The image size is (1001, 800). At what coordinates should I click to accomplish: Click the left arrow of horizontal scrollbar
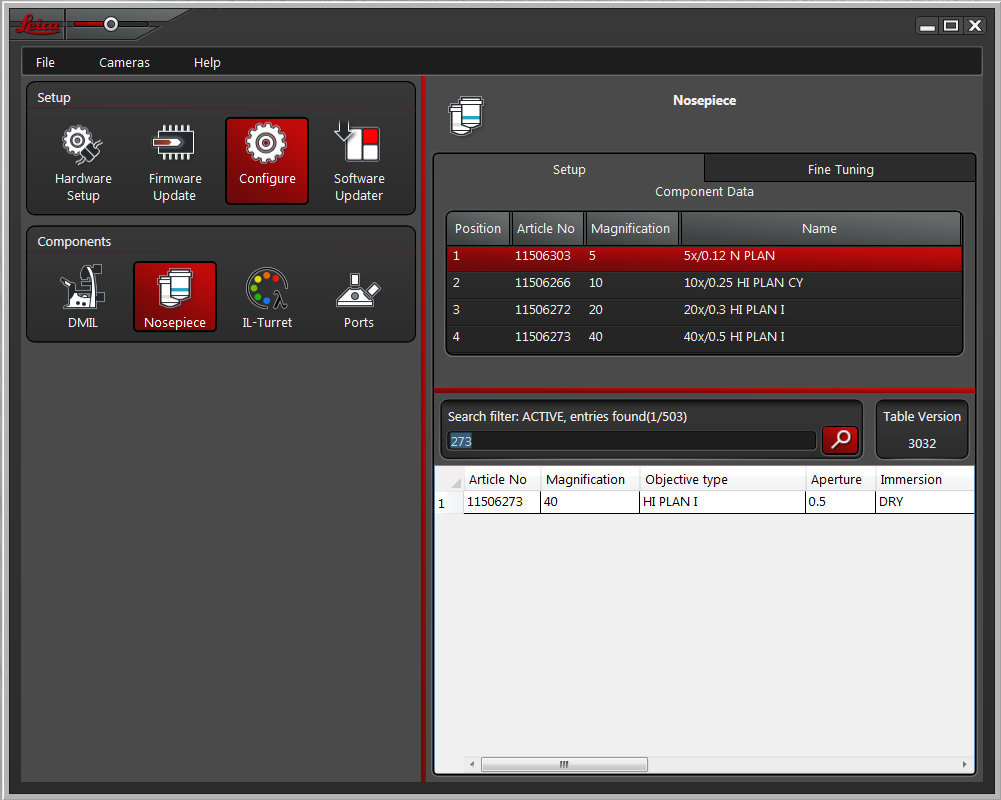(472, 764)
